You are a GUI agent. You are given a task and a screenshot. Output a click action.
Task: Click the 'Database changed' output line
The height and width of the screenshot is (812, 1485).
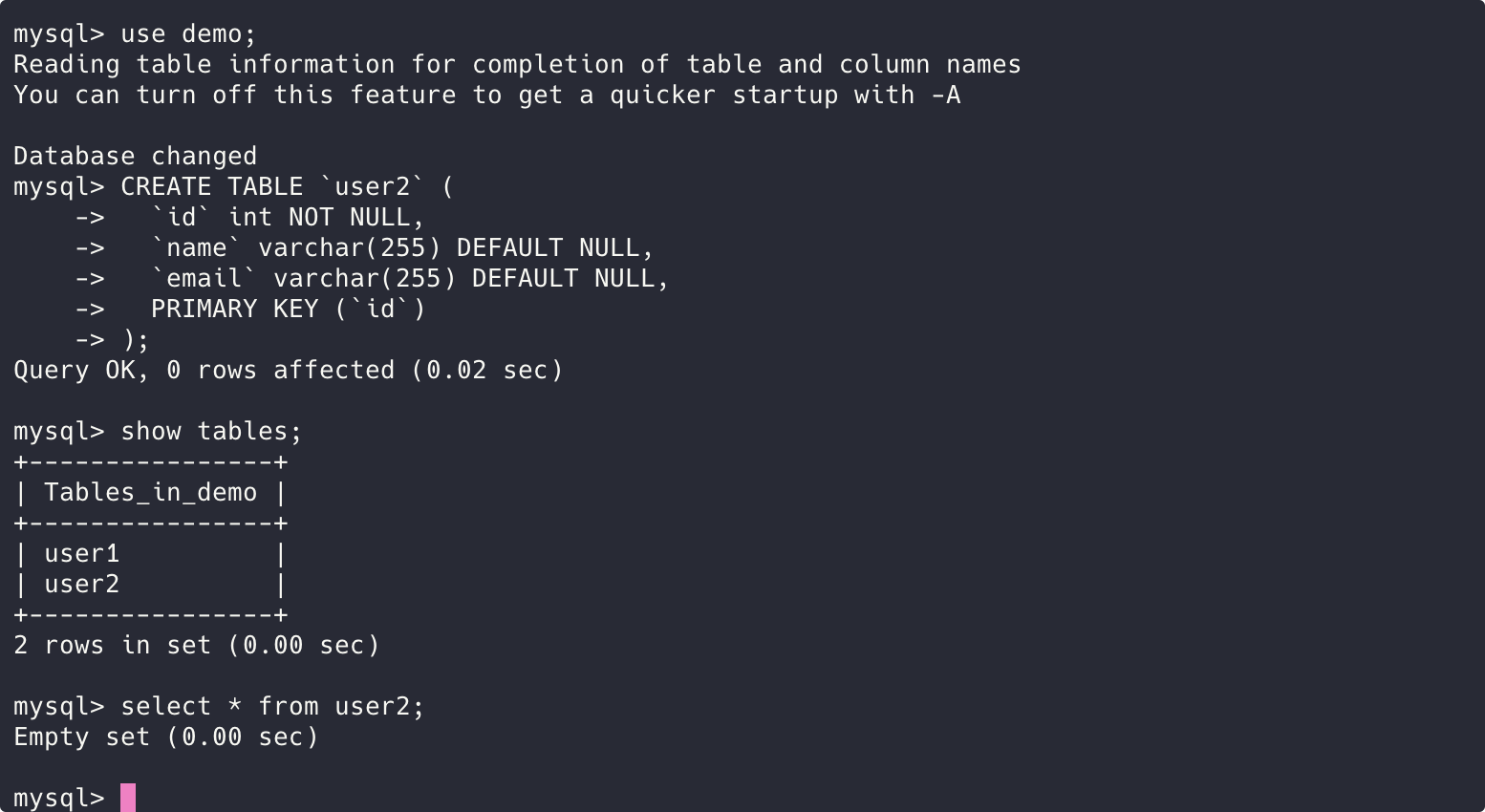point(136,157)
